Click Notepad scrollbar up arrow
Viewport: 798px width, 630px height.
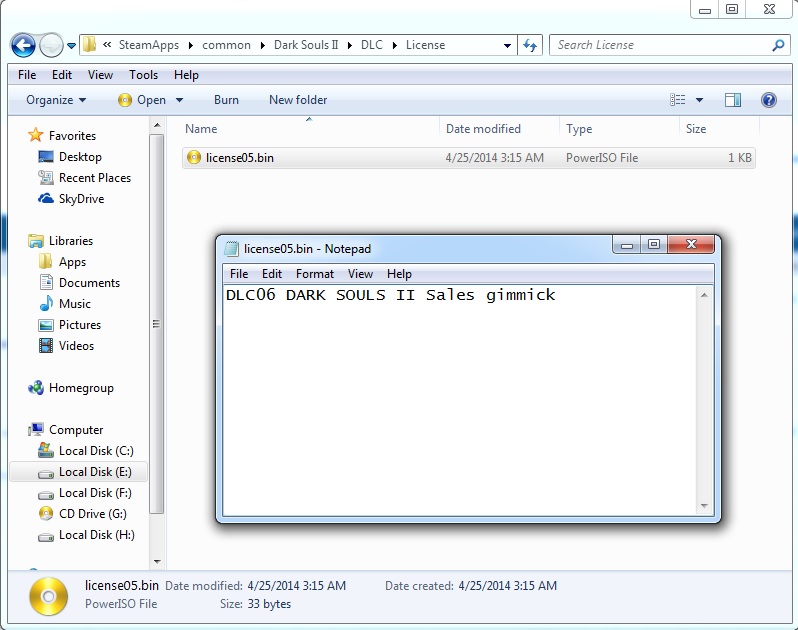(704, 295)
